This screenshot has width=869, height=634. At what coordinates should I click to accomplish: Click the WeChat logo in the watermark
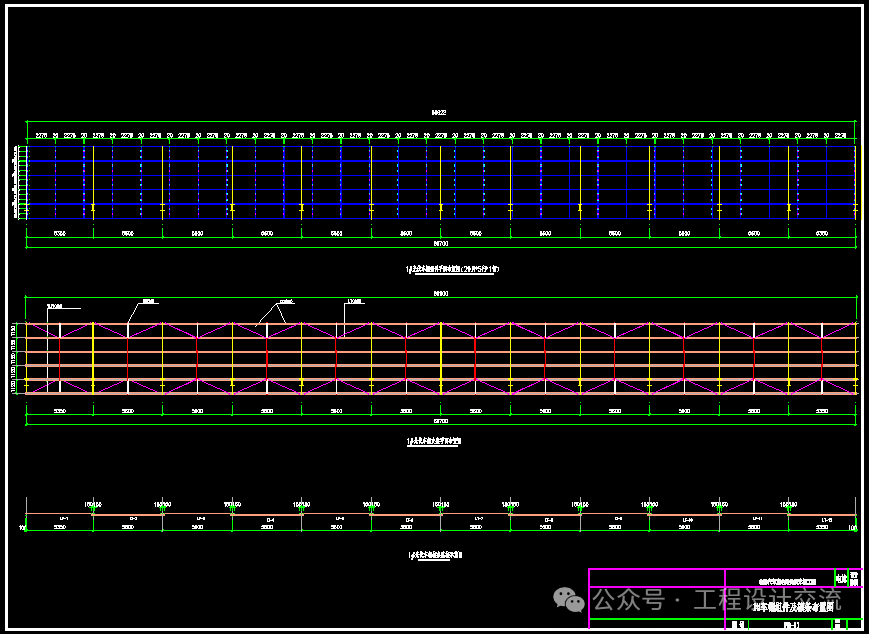click(x=571, y=600)
